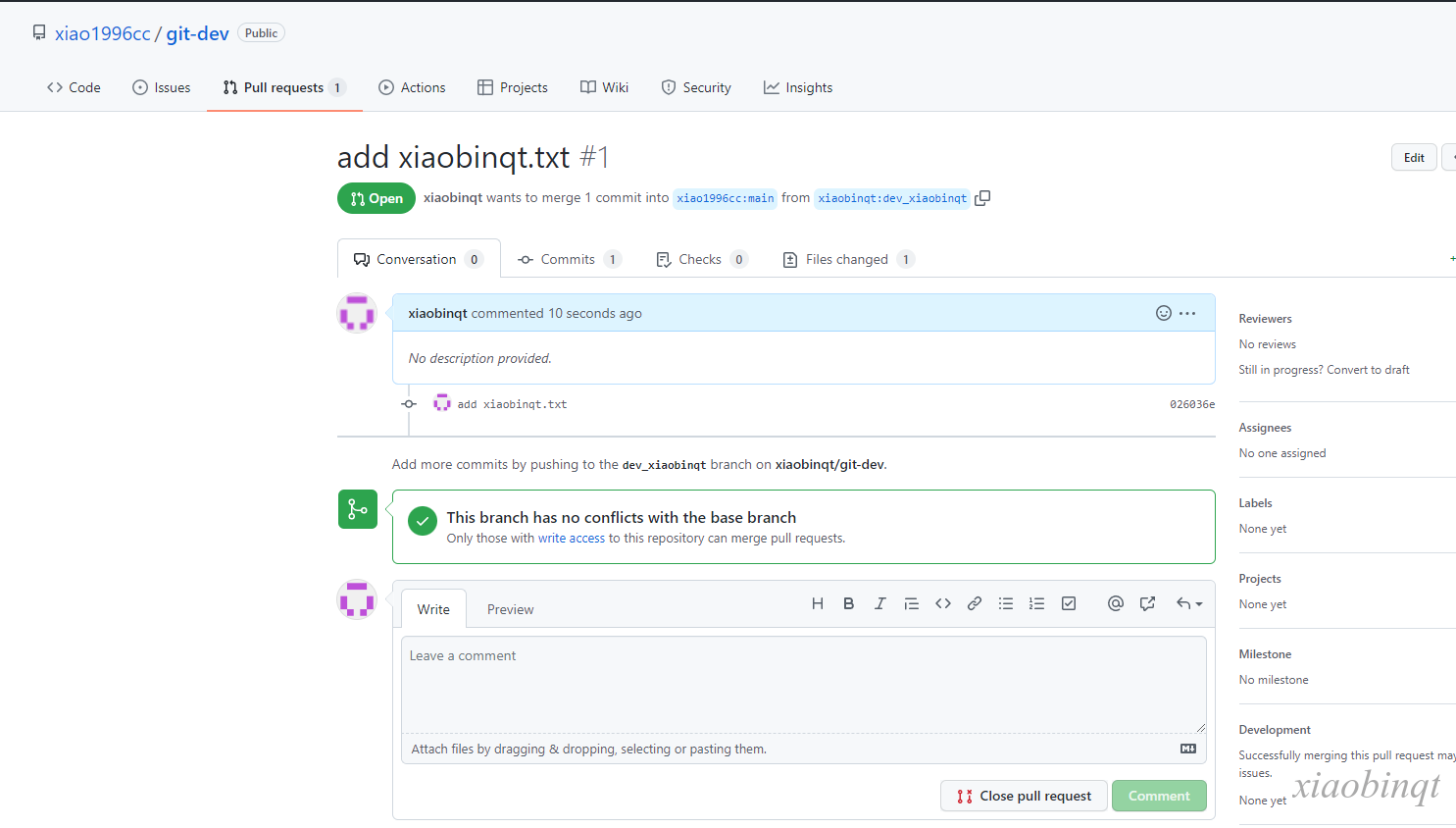The height and width of the screenshot is (828, 1456).
Task: Open Reviewers sidebar section
Action: [1265, 319]
